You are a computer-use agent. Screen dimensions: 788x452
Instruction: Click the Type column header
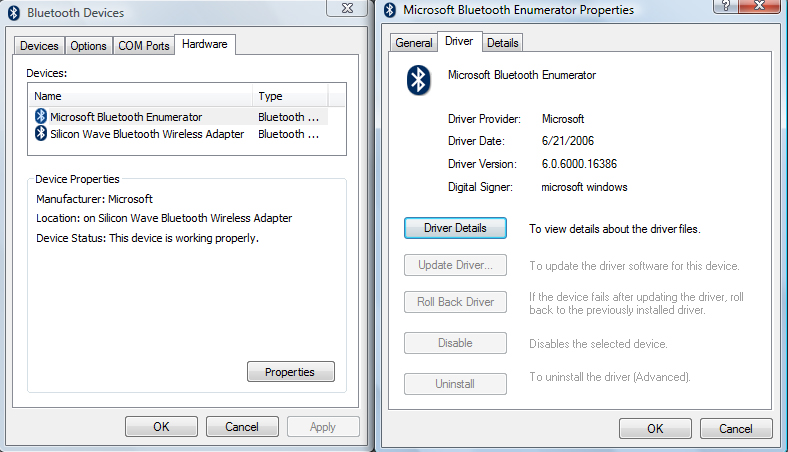(x=290, y=96)
